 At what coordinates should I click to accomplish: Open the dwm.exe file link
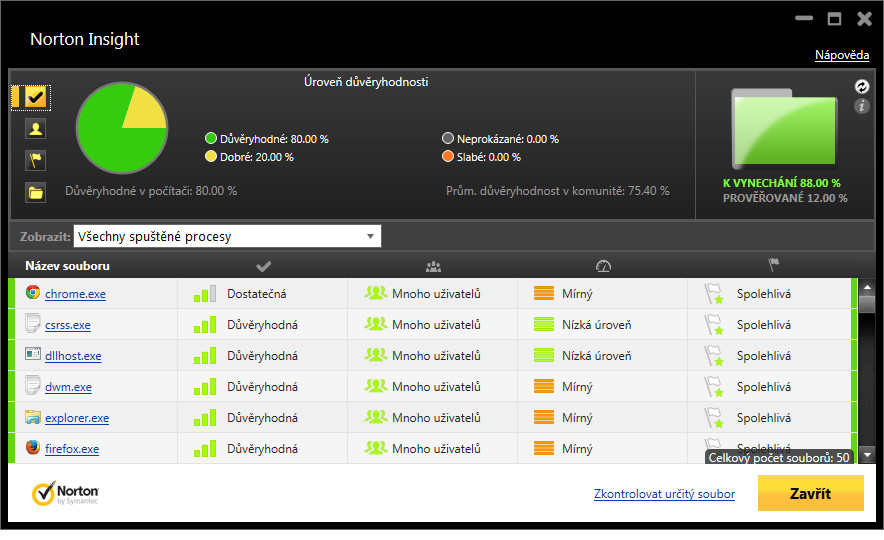tap(68, 387)
